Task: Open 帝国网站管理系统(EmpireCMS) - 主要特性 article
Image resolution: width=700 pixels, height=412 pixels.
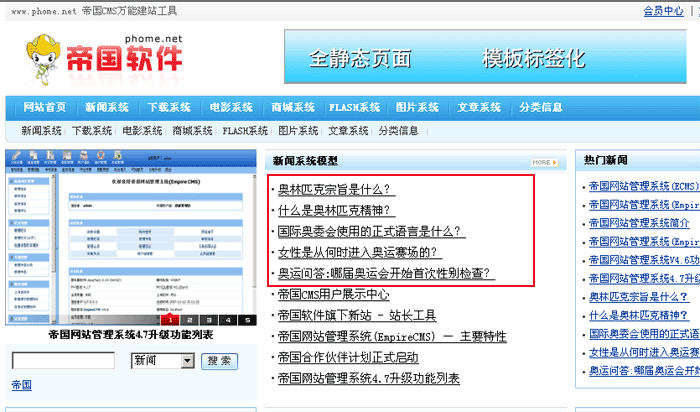Action: (392, 337)
